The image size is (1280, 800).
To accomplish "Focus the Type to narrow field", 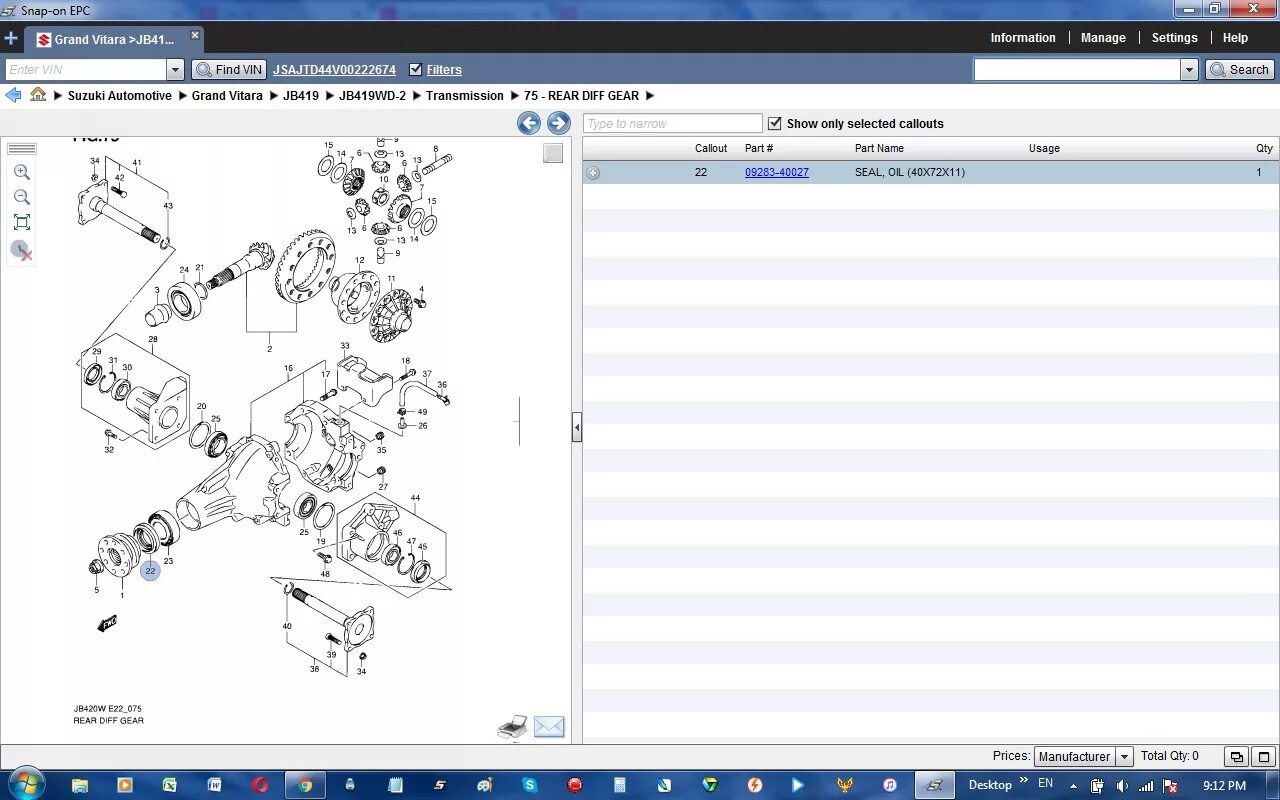I will pyautogui.click(x=673, y=123).
